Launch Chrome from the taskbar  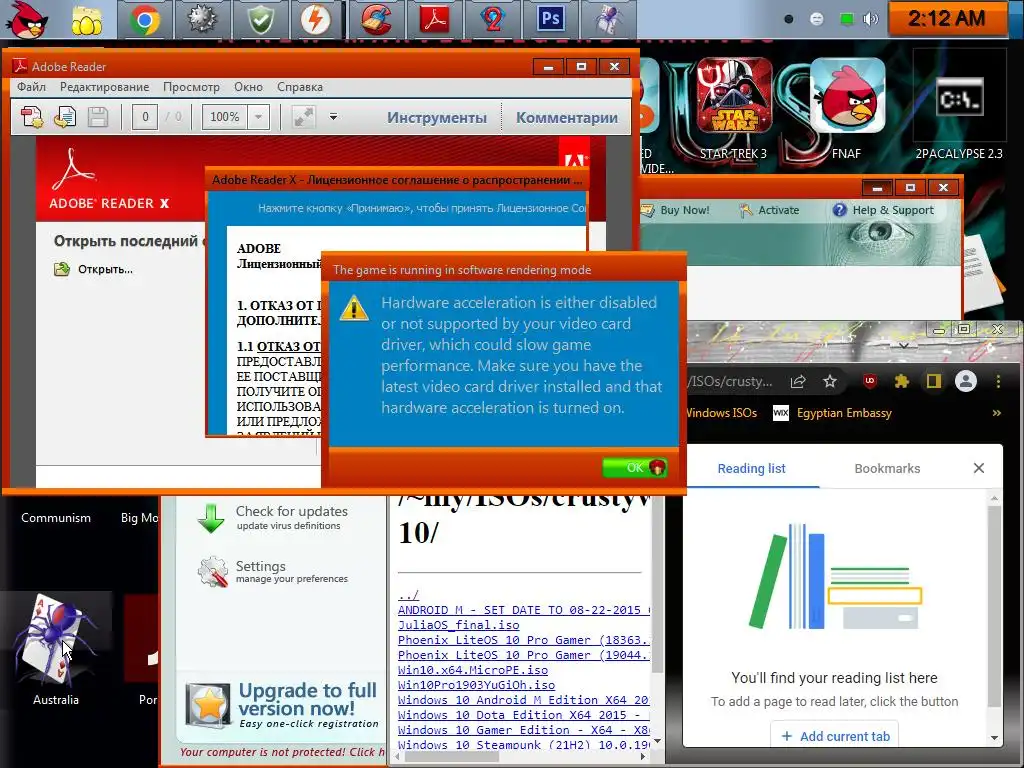(x=145, y=20)
